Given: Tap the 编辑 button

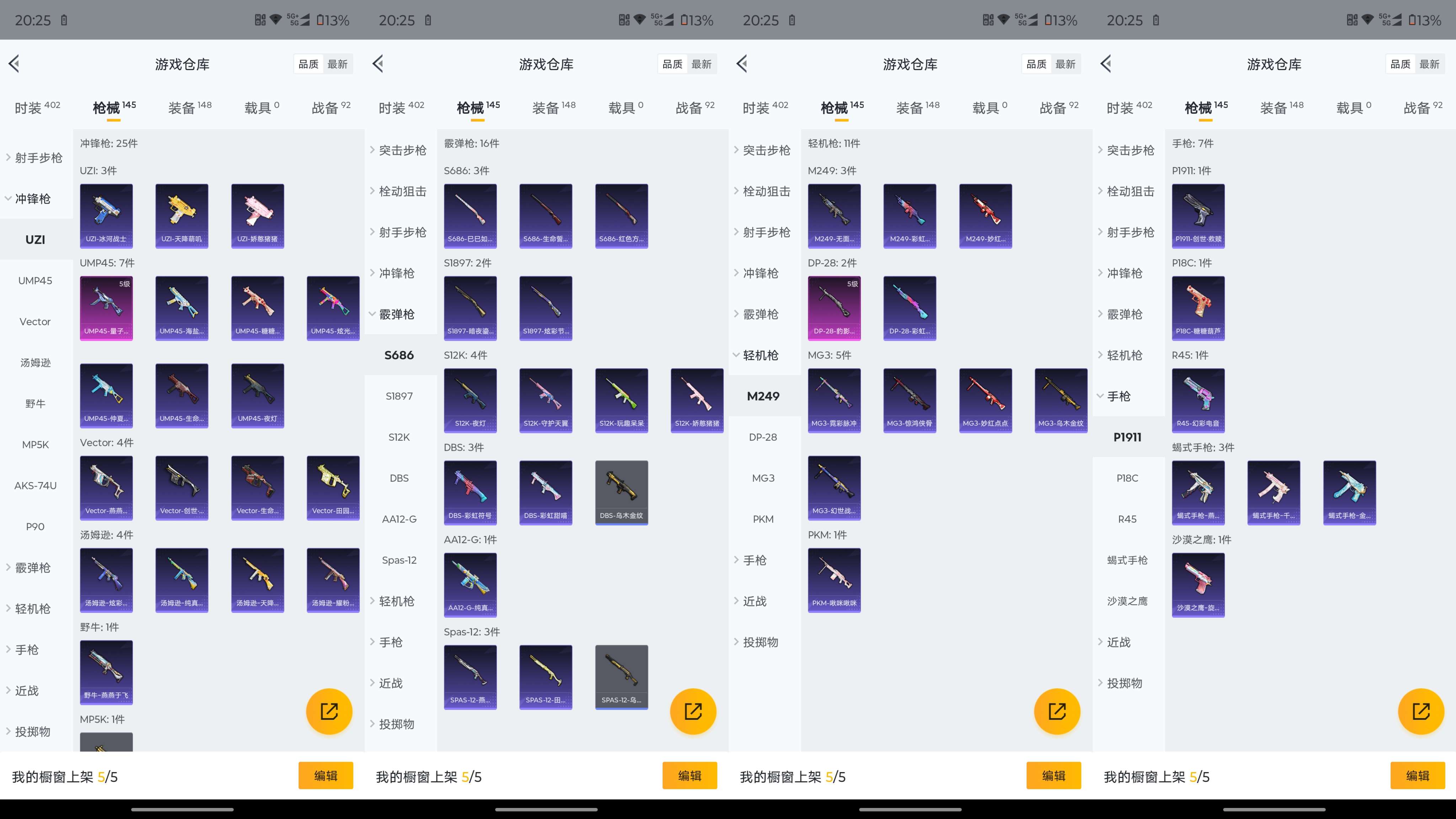Looking at the screenshot, I should coord(326,776).
